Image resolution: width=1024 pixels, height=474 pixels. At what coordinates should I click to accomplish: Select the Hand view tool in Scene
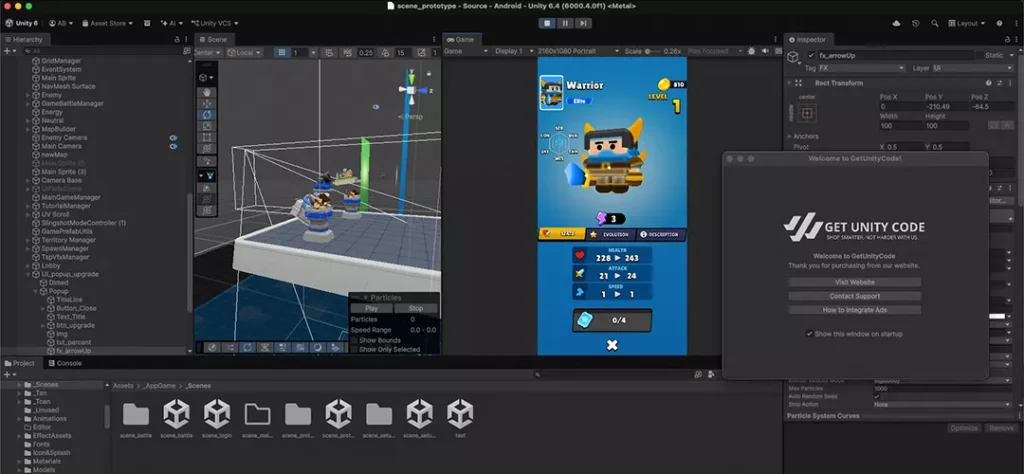[x=207, y=93]
